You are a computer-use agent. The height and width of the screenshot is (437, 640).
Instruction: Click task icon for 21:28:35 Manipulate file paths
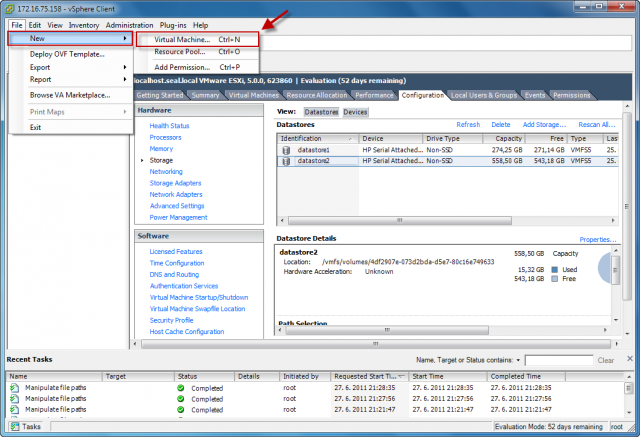pyautogui.click(x=14, y=388)
